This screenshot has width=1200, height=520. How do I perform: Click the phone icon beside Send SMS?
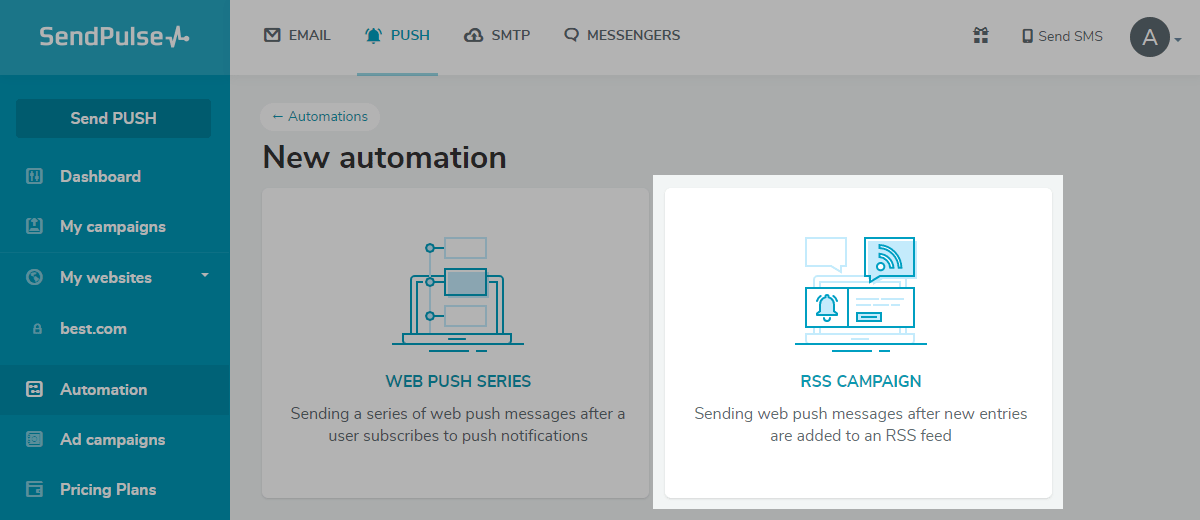tap(1027, 36)
